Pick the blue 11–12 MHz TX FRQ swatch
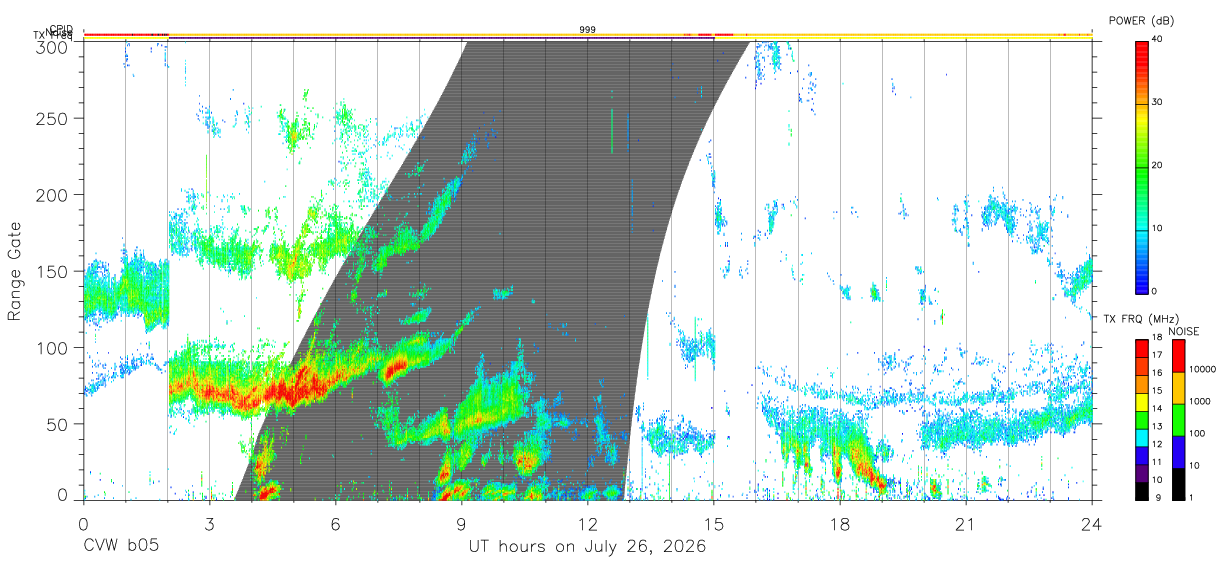 [1141, 456]
